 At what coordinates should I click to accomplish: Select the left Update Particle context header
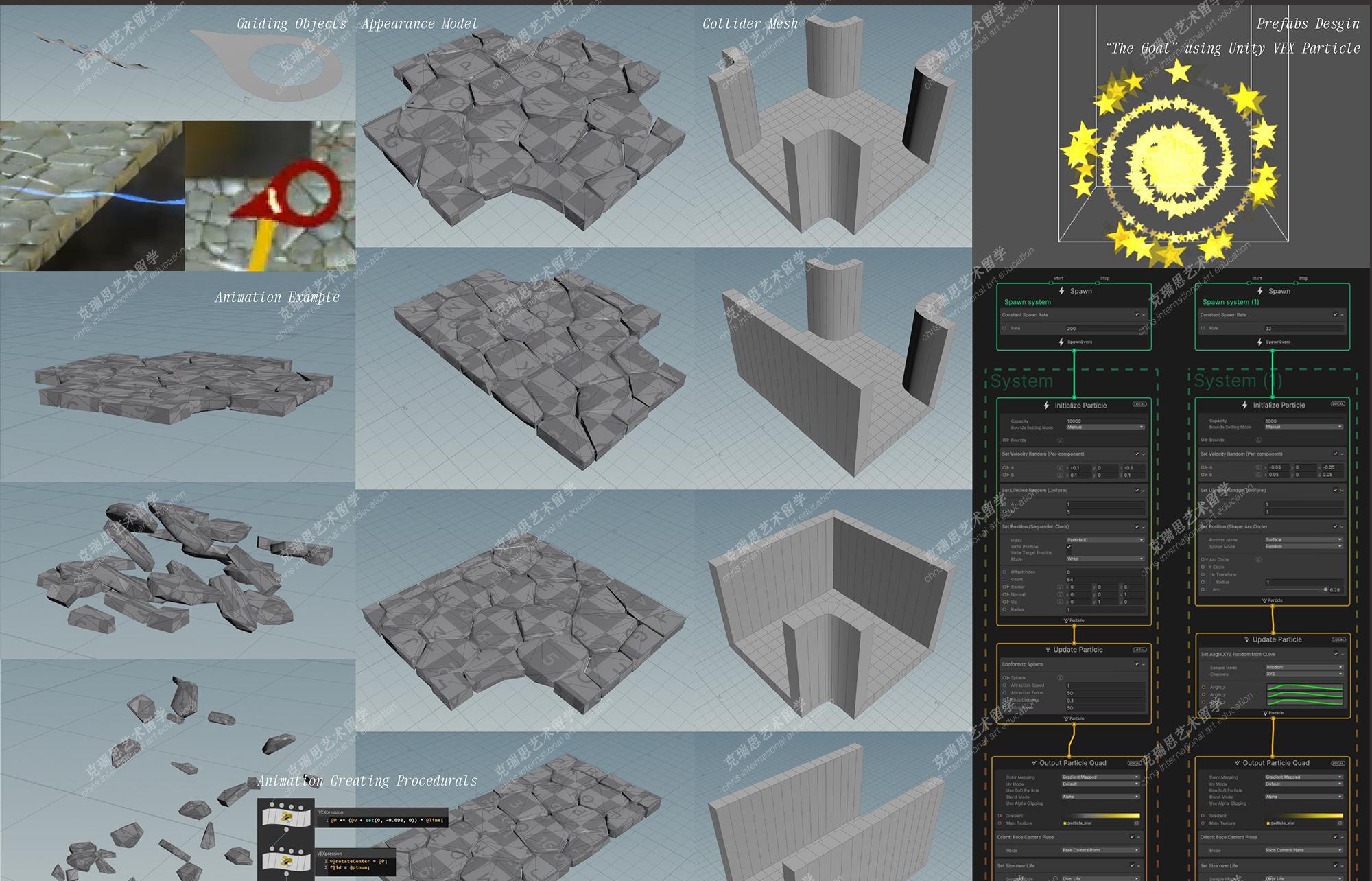click(1074, 649)
